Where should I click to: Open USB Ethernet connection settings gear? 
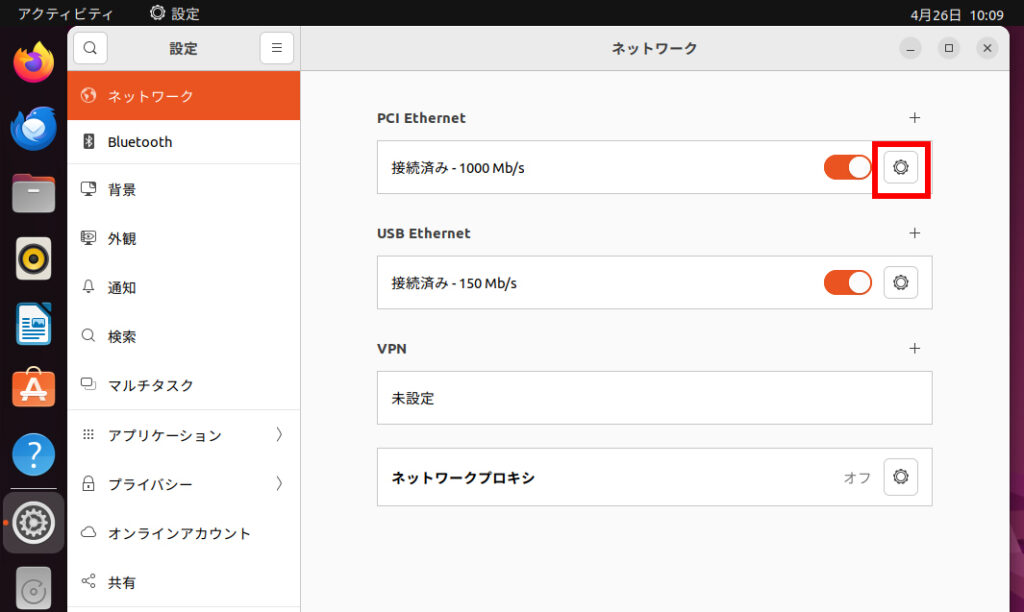[901, 283]
